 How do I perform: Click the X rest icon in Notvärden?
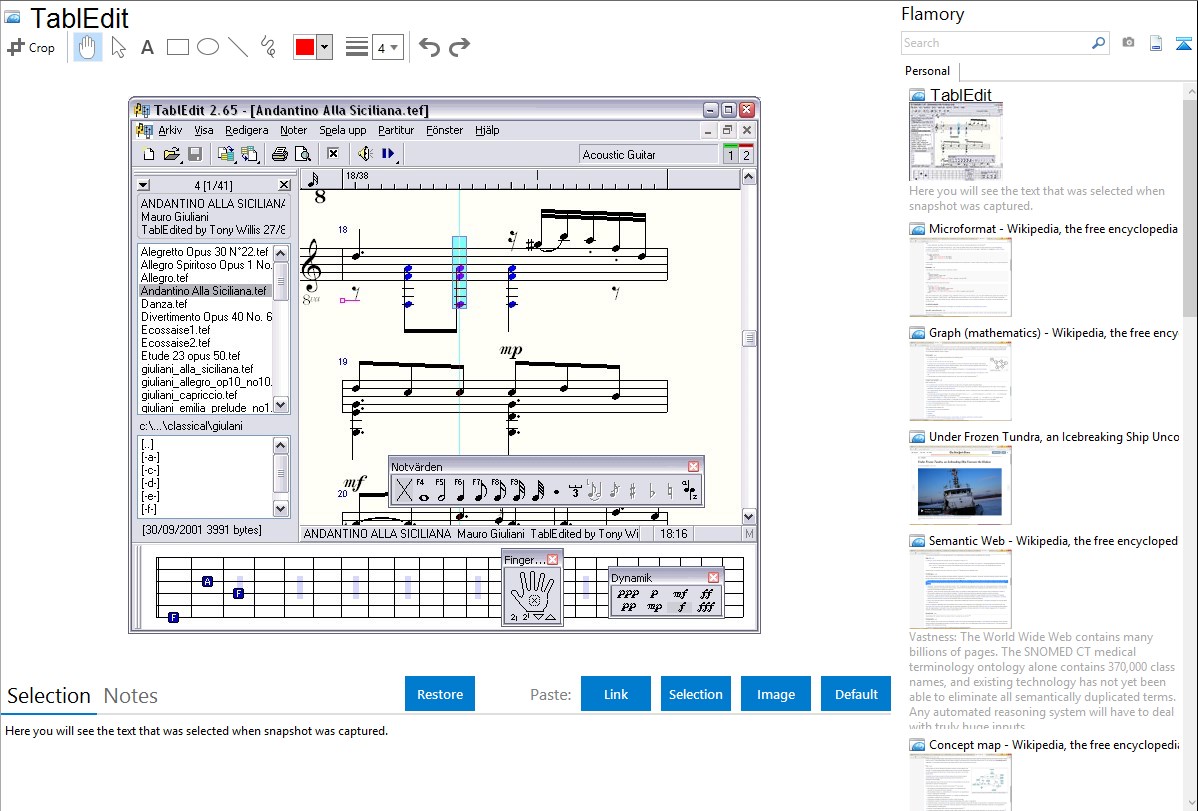[404, 490]
